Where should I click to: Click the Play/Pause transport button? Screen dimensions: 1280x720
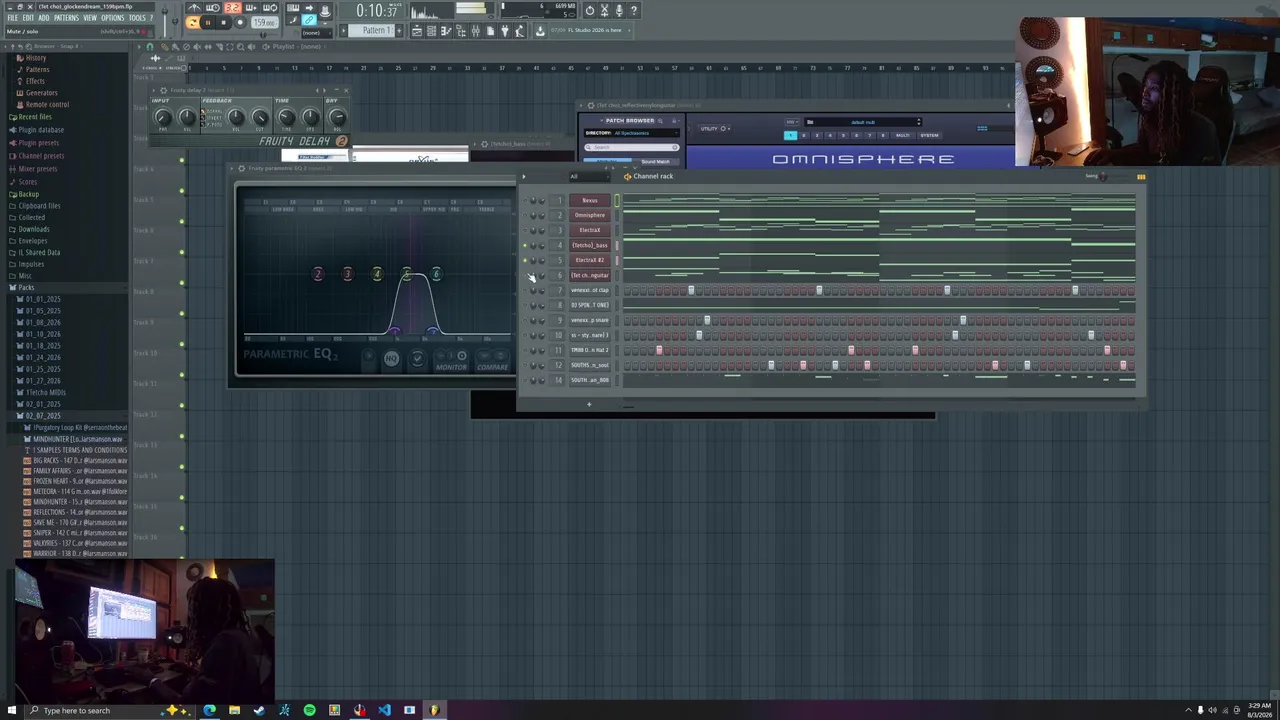pyautogui.click(x=208, y=22)
